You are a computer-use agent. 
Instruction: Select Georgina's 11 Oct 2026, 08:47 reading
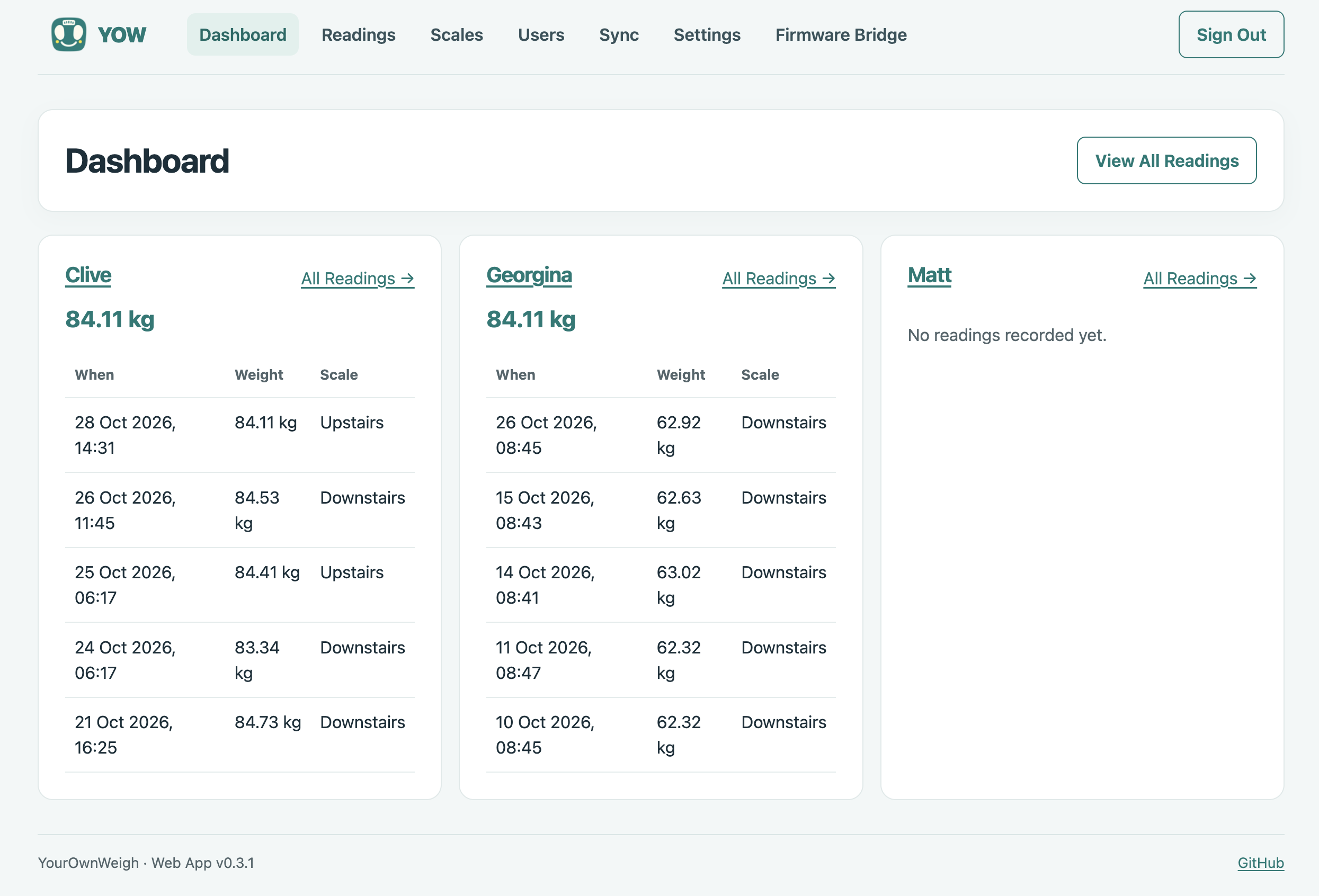tap(661, 660)
